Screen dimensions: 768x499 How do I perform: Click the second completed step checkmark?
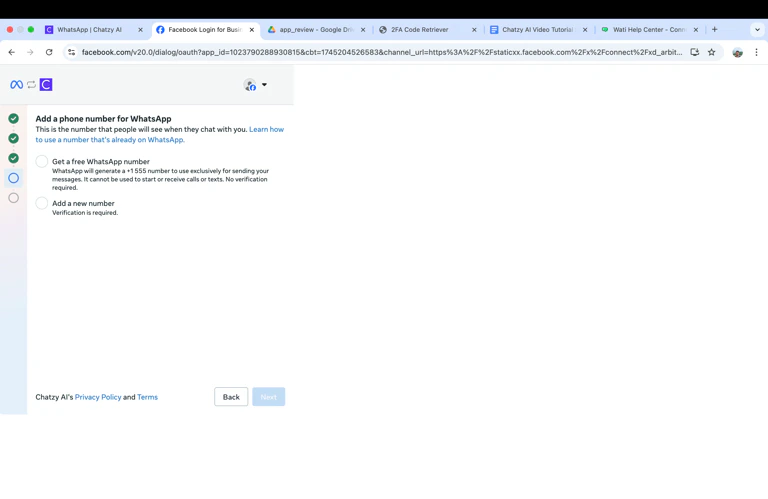(14, 138)
